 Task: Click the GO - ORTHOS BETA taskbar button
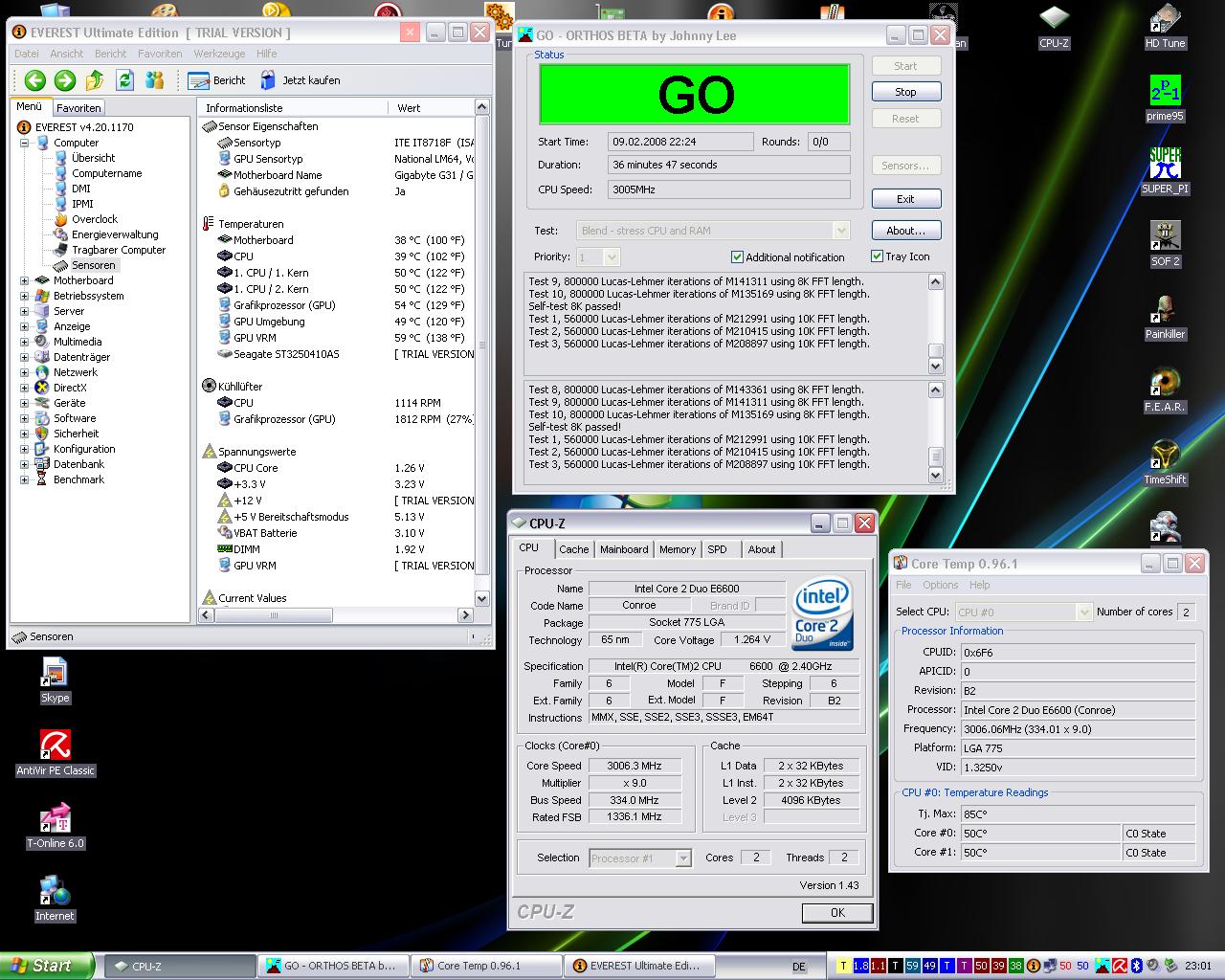tap(334, 966)
